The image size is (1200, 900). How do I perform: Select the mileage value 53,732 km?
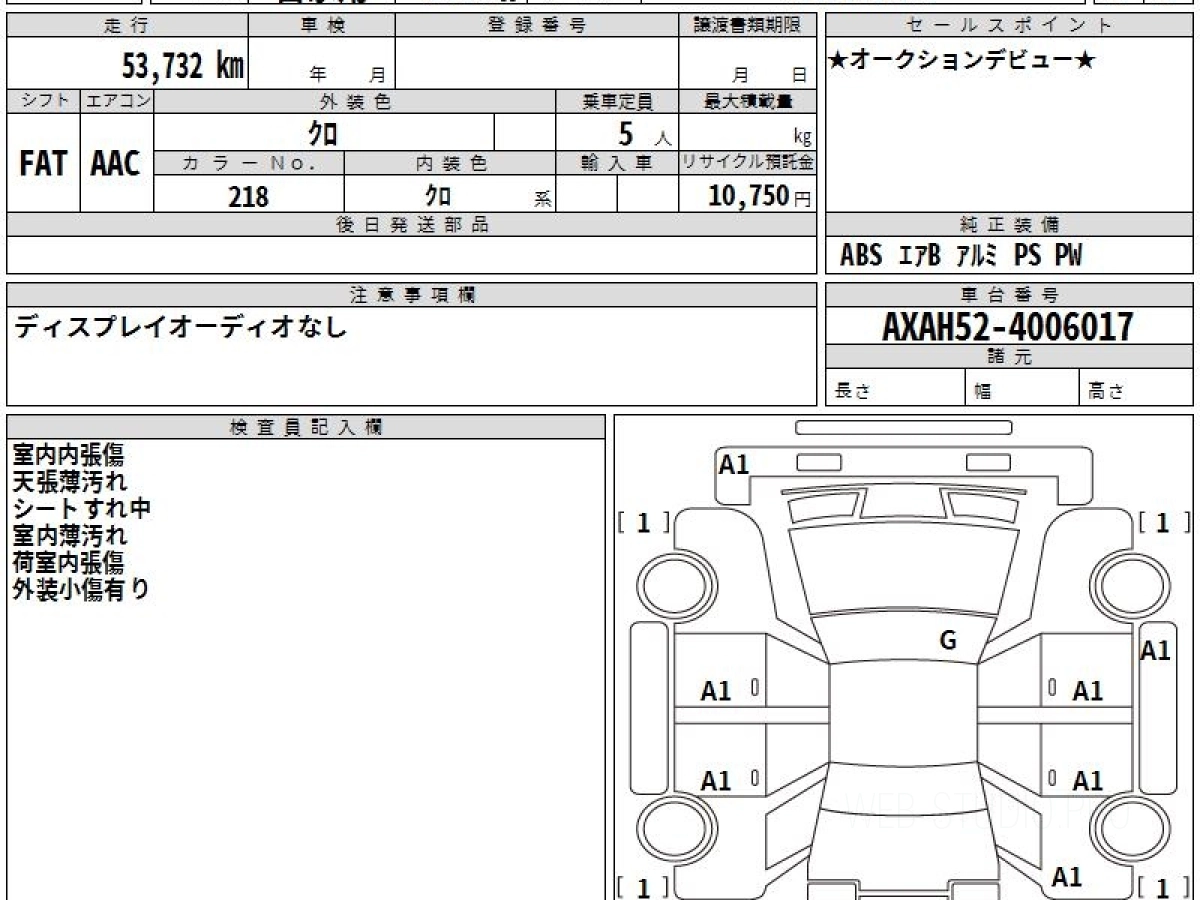click(x=183, y=66)
